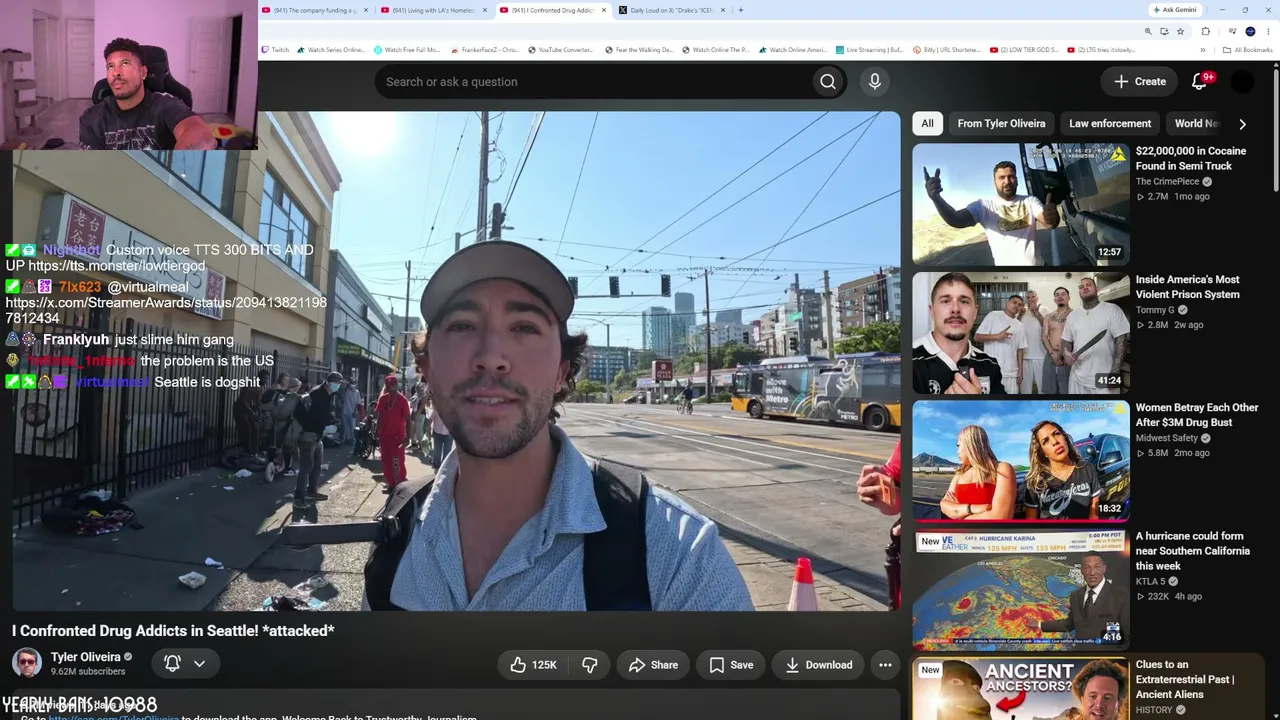Open the Twitch bookmark

pos(275,50)
